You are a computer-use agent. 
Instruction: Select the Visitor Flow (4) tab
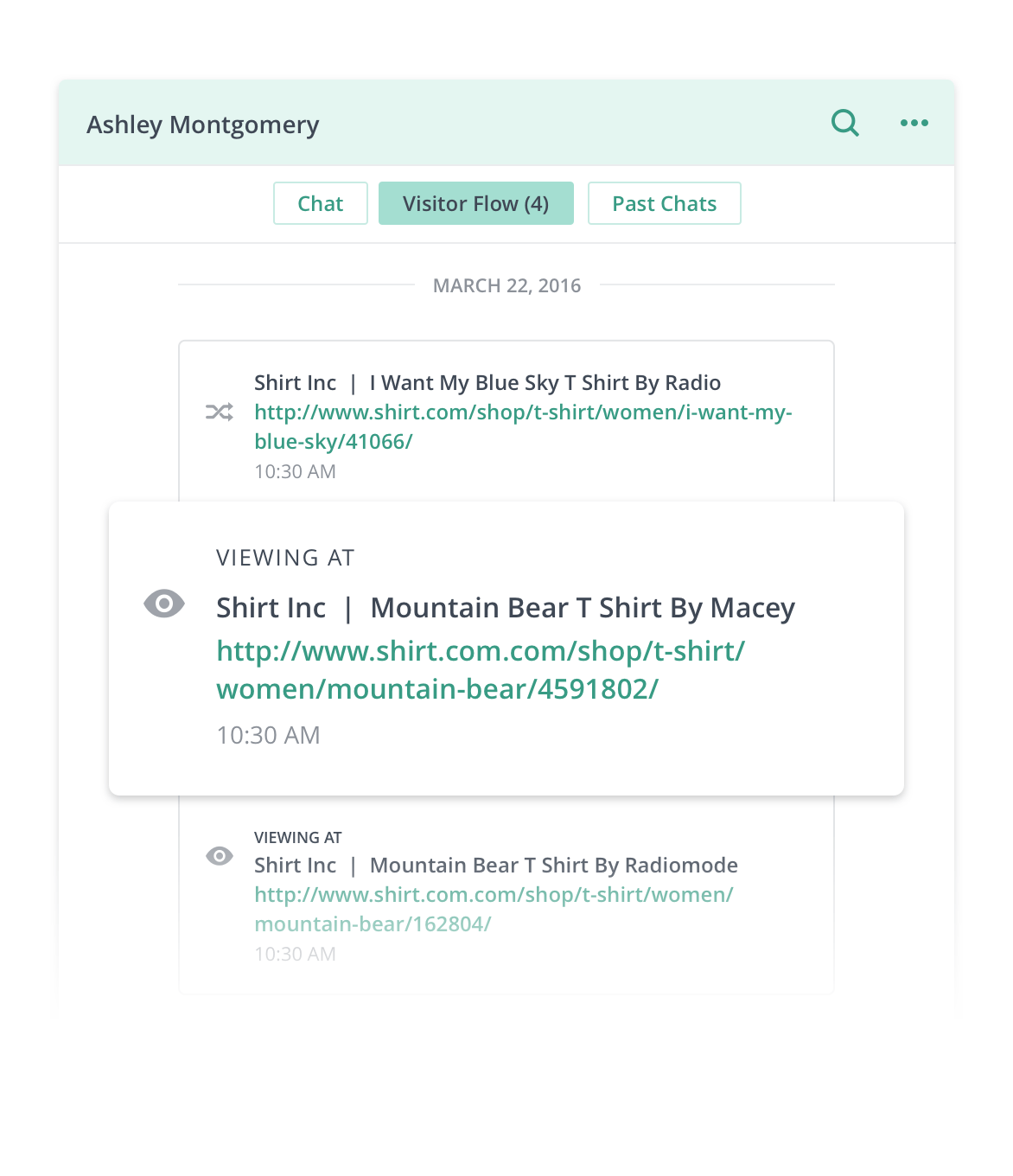click(x=476, y=203)
